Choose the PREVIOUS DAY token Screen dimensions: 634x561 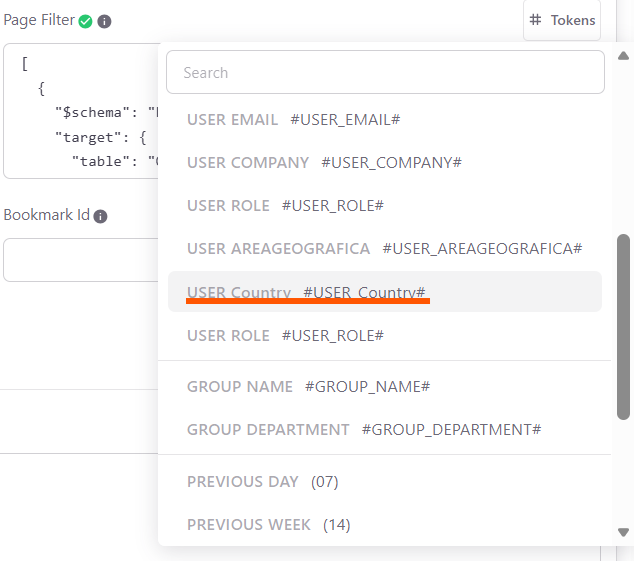click(263, 482)
